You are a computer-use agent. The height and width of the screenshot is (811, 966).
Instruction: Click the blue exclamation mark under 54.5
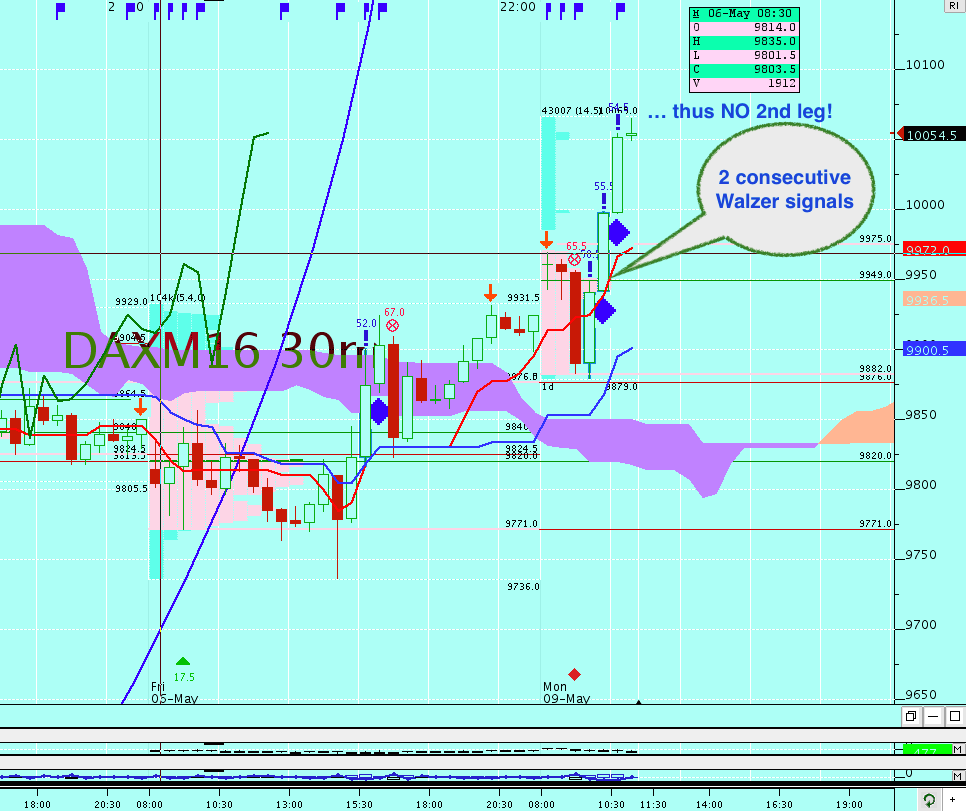tap(618, 122)
